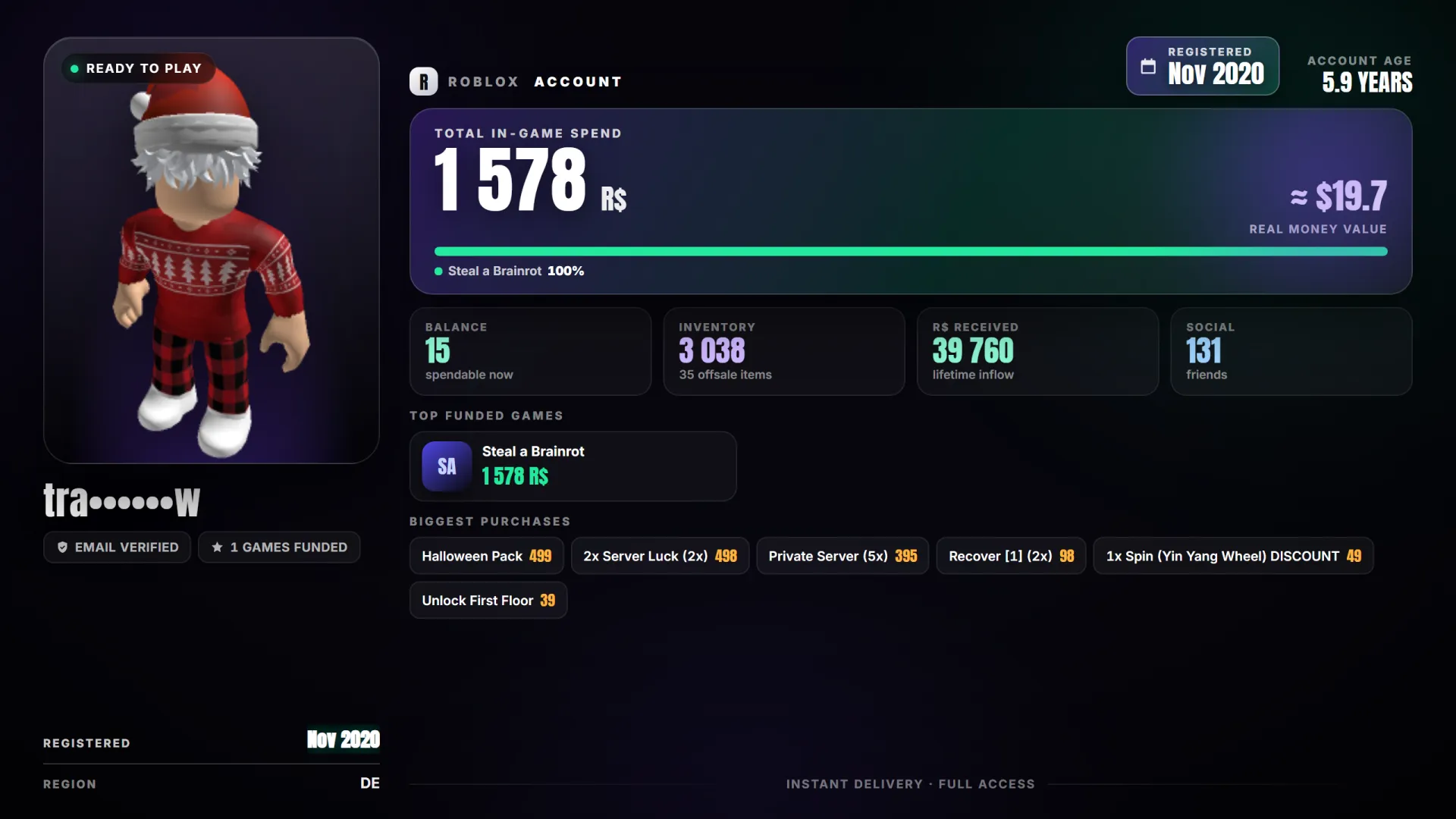This screenshot has width=1456, height=819.
Task: Click the spendable now caption
Action: coord(469,375)
